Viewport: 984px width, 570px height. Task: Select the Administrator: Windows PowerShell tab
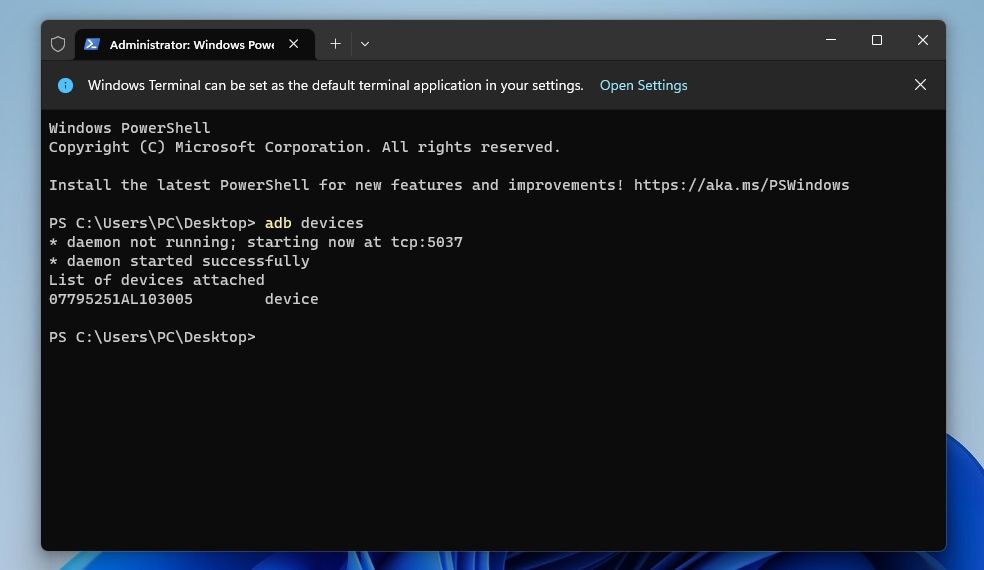click(190, 45)
